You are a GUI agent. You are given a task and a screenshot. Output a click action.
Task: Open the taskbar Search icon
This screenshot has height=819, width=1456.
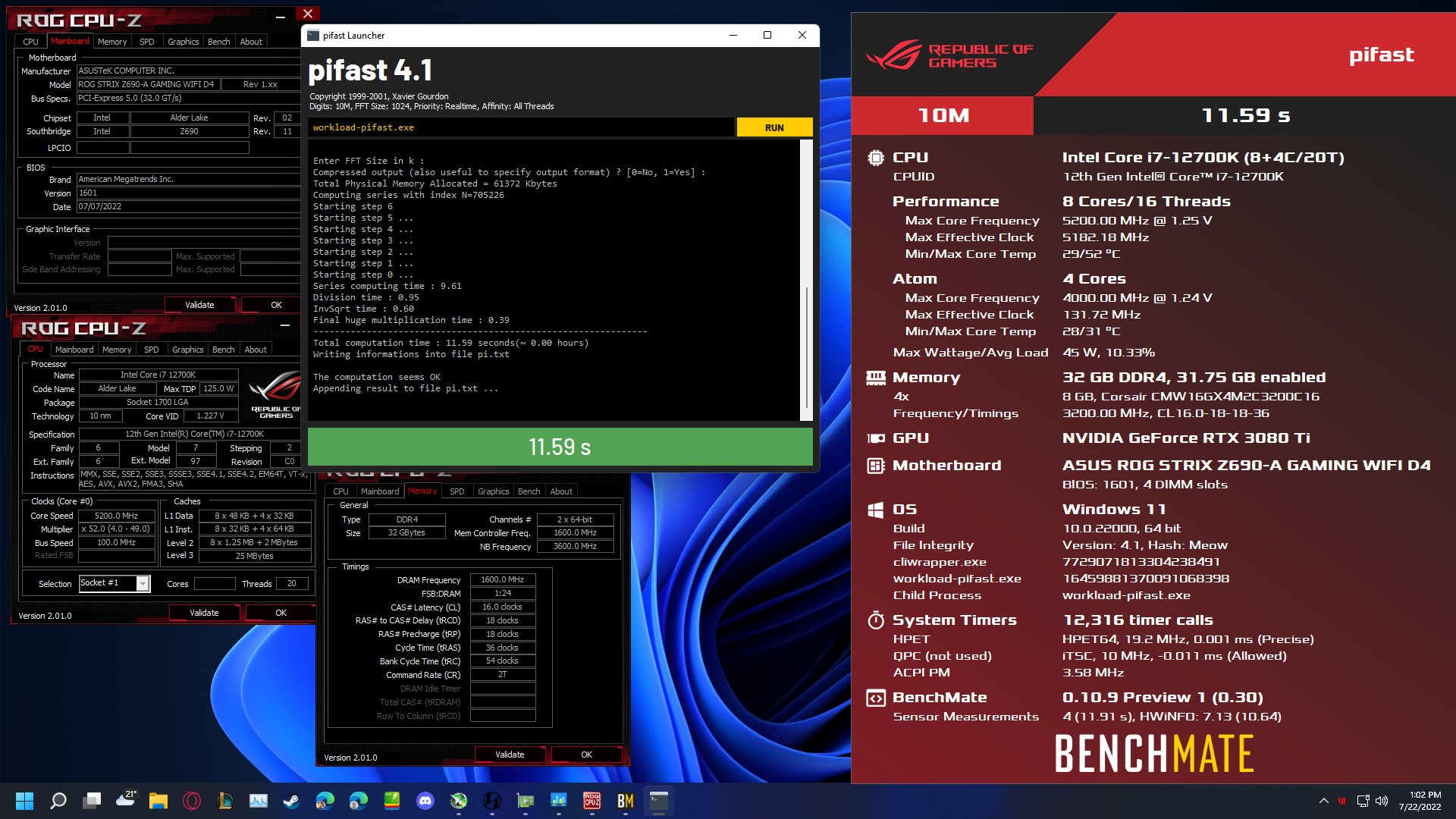58,801
